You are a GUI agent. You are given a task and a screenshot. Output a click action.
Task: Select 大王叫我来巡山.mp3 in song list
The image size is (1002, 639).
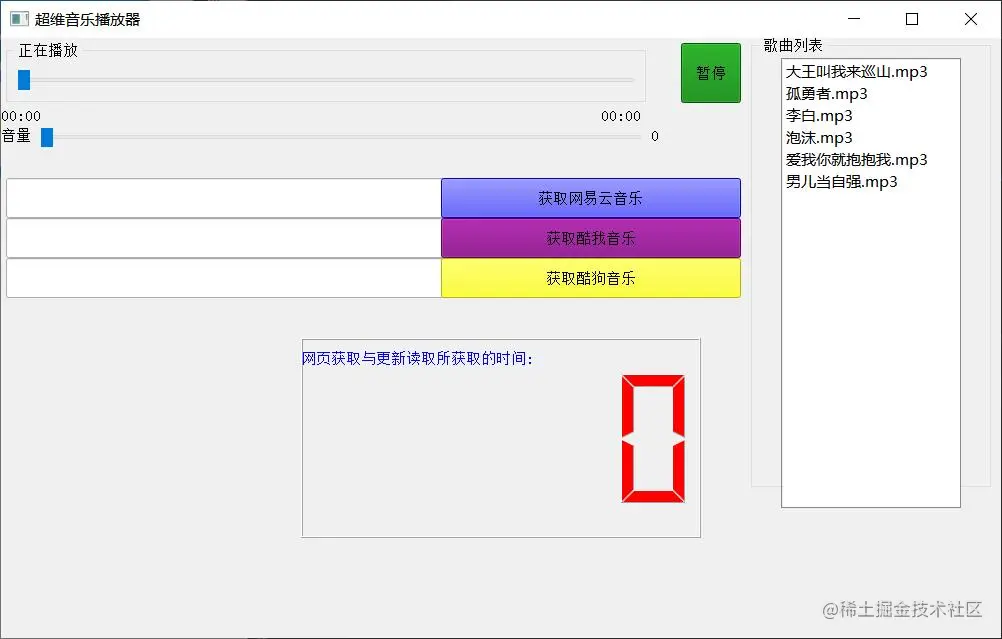870,72
